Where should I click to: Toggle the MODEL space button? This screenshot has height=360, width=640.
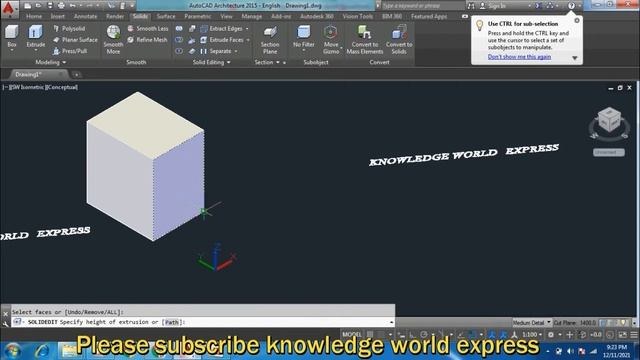(352, 335)
